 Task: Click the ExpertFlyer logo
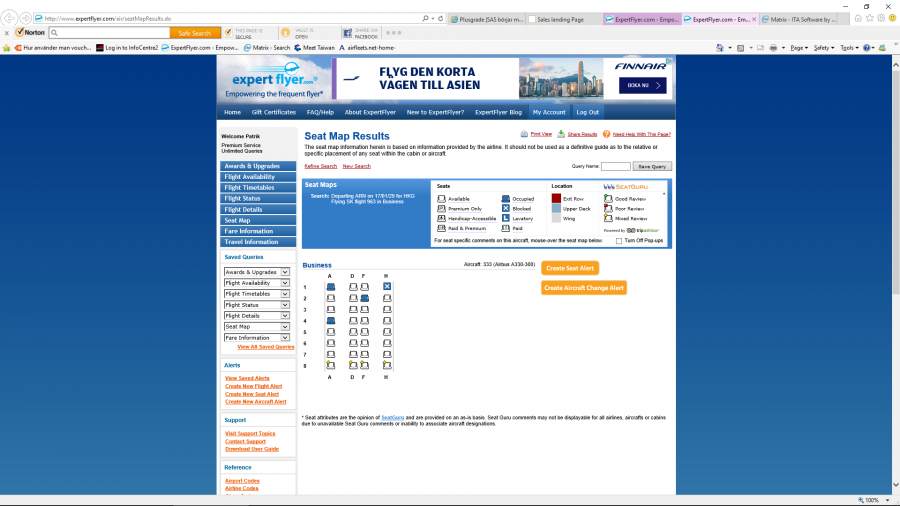274,80
